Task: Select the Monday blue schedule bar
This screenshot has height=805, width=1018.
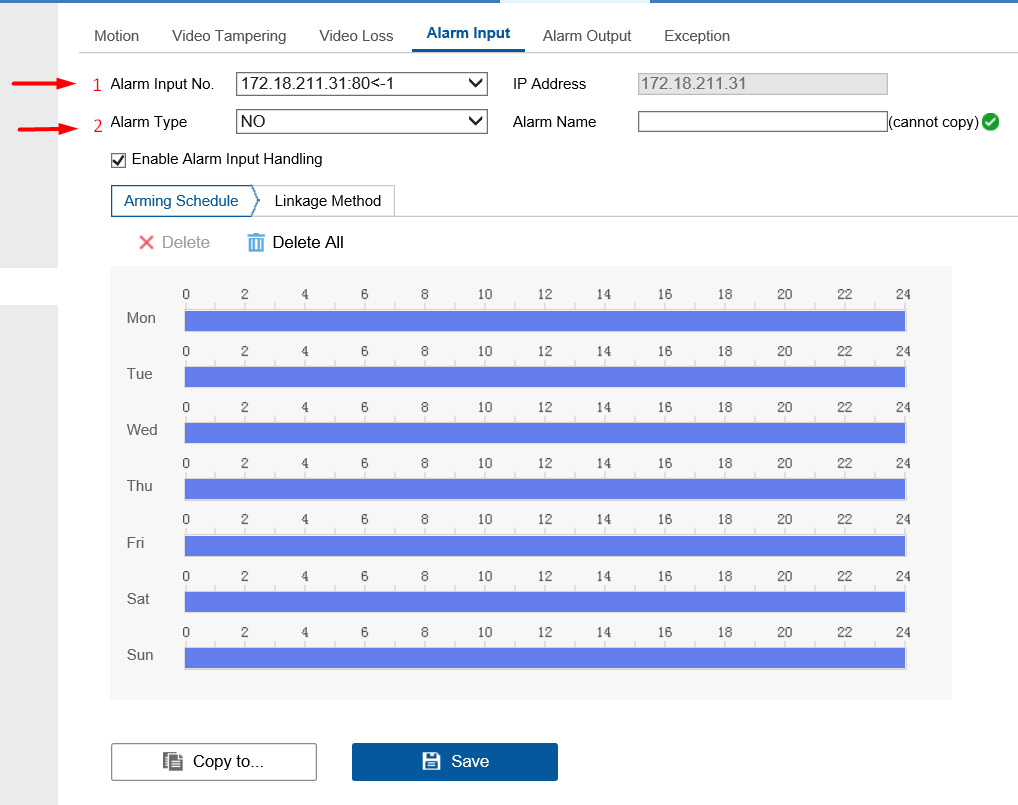Action: [545, 321]
